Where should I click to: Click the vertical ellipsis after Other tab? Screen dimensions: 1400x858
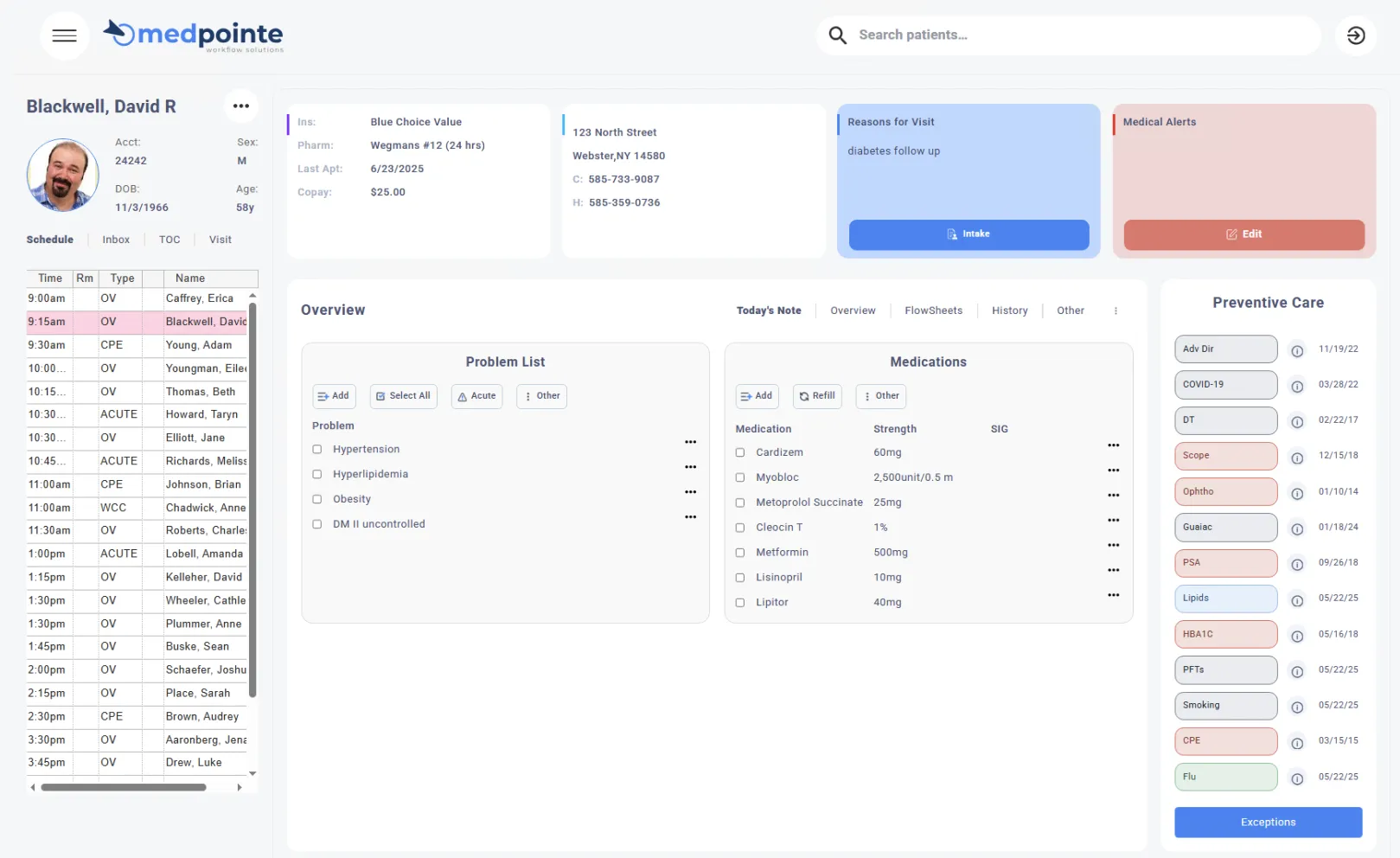tap(1116, 311)
